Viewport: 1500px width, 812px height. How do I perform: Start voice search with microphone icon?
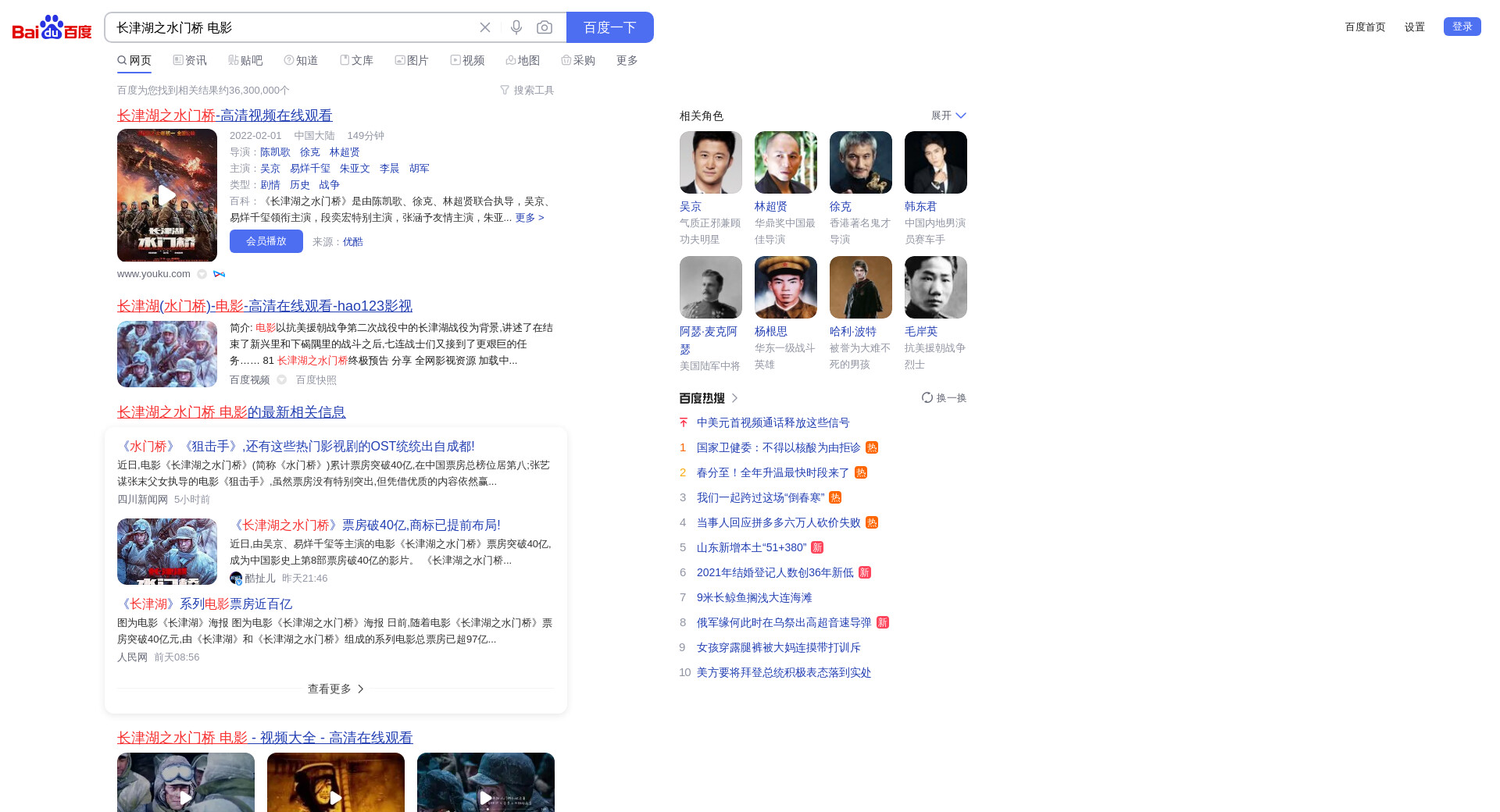click(516, 27)
